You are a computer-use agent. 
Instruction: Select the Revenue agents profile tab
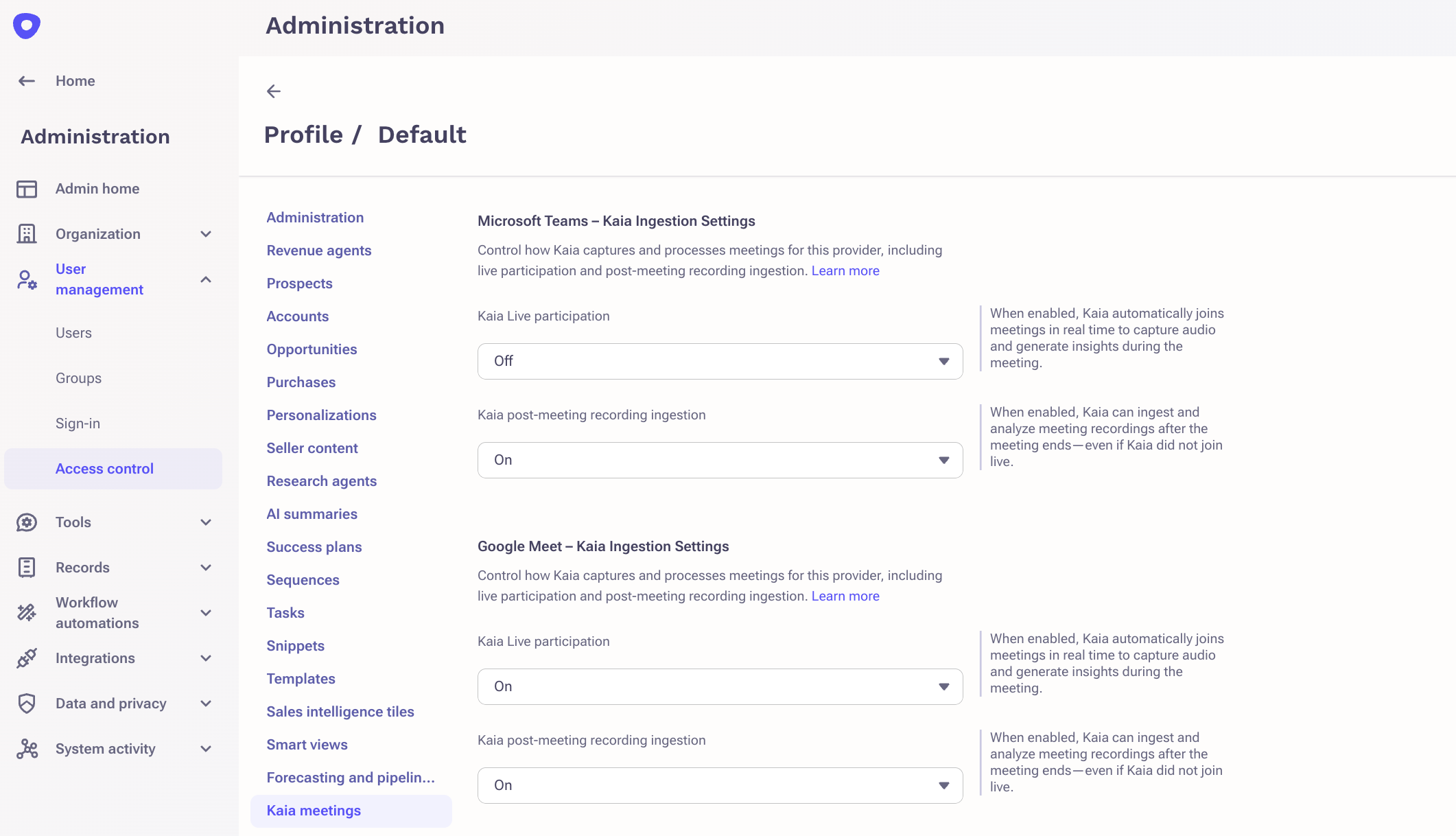point(319,251)
